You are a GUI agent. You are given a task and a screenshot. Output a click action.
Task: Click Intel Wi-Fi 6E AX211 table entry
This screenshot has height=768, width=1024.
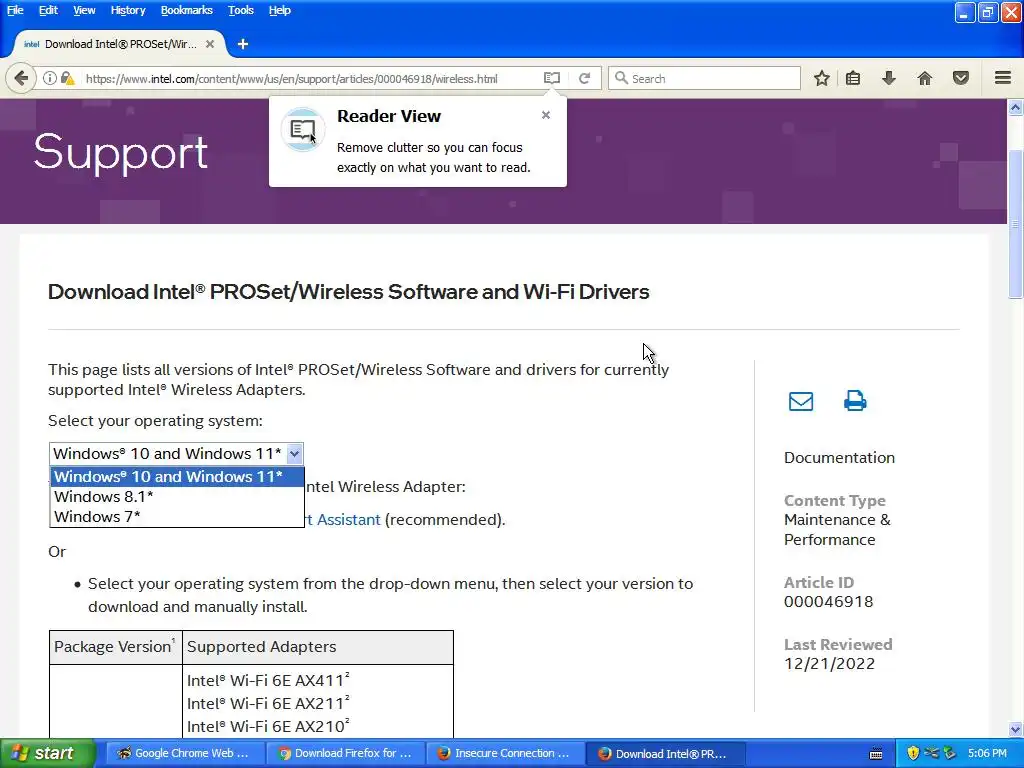(x=268, y=703)
